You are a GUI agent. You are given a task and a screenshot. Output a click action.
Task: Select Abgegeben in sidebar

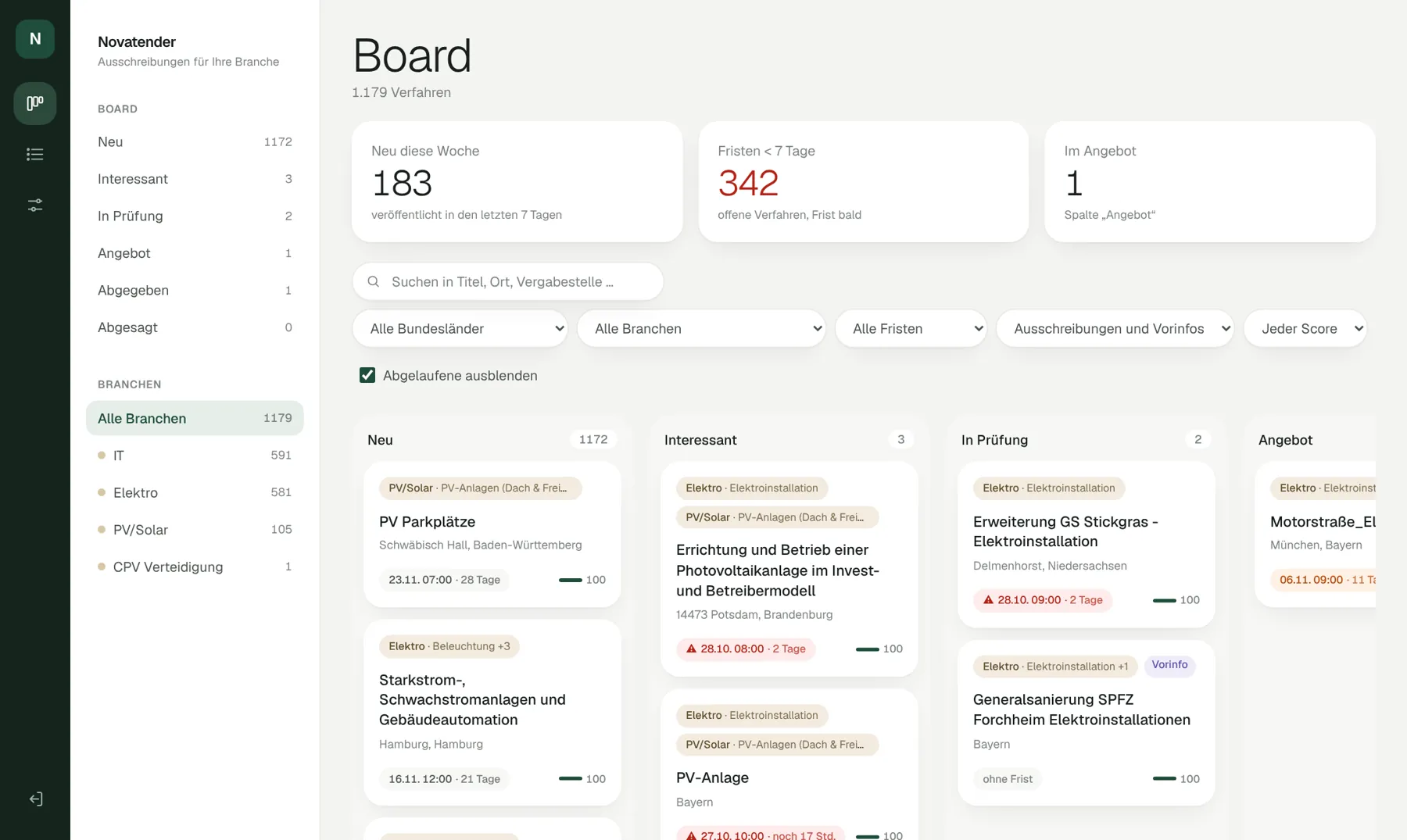click(195, 291)
